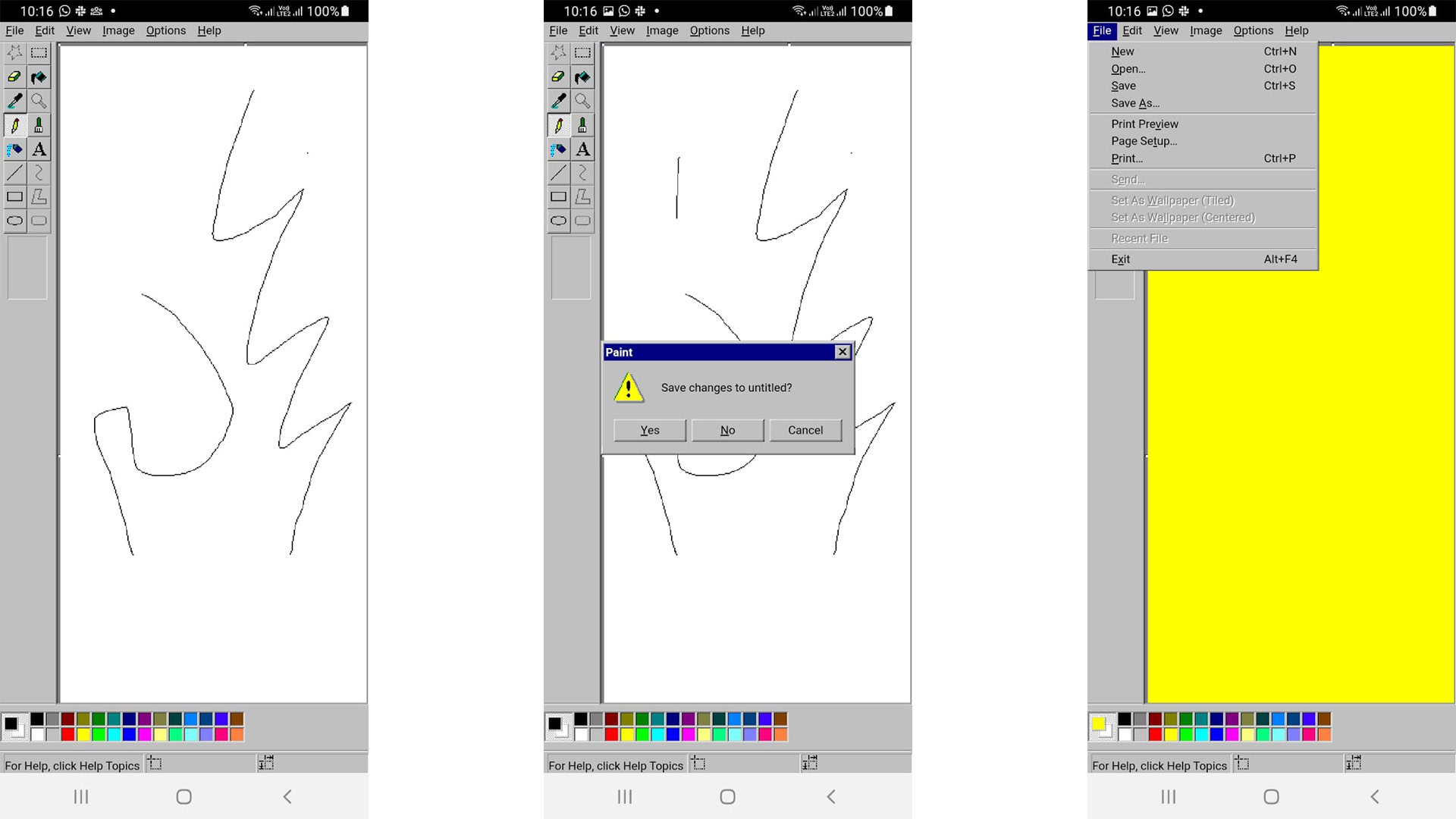Tap the Android home button under the left window
This screenshot has height=819, width=1456.
(184, 796)
